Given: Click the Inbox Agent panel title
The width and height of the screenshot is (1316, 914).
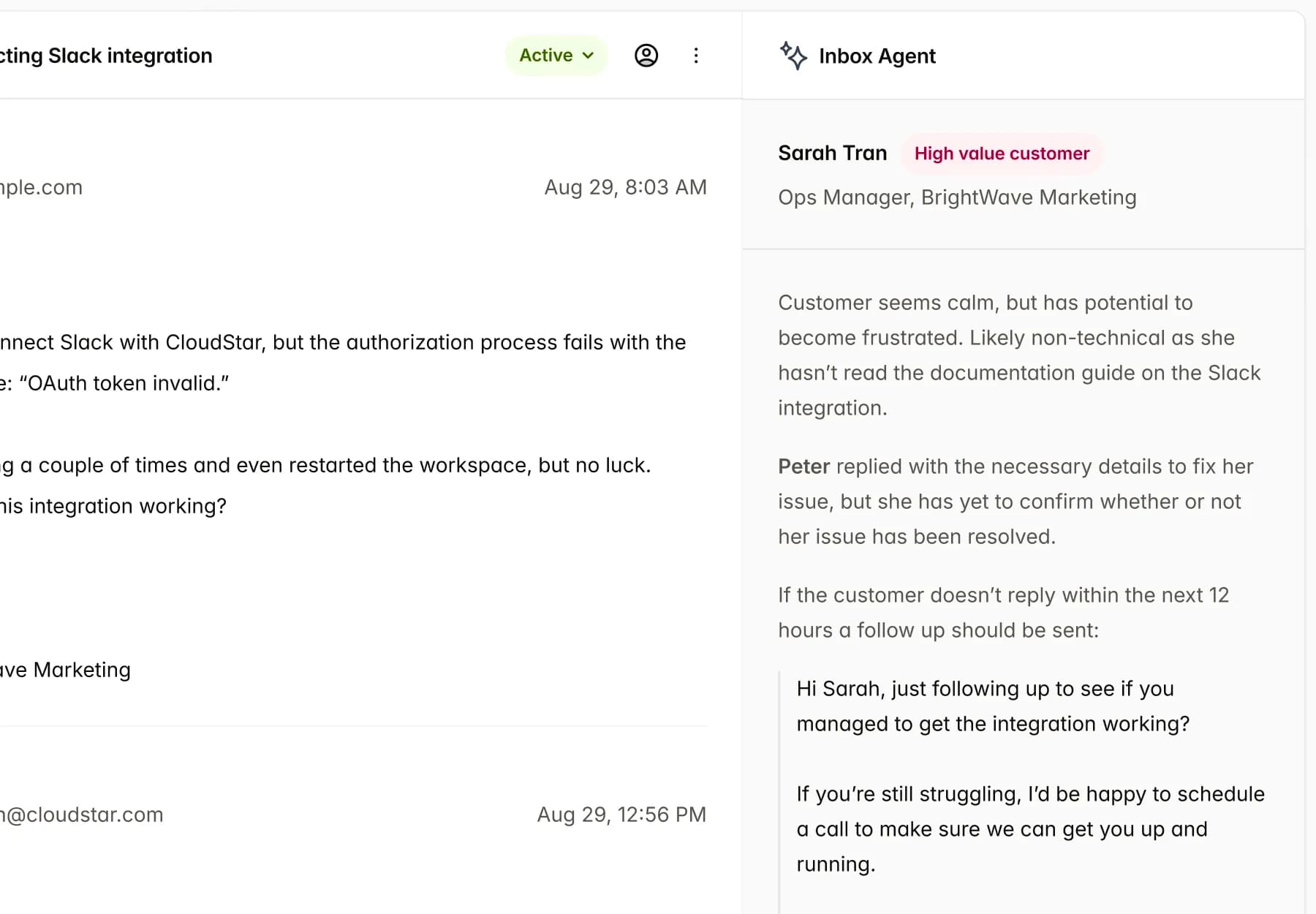Looking at the screenshot, I should click(877, 56).
